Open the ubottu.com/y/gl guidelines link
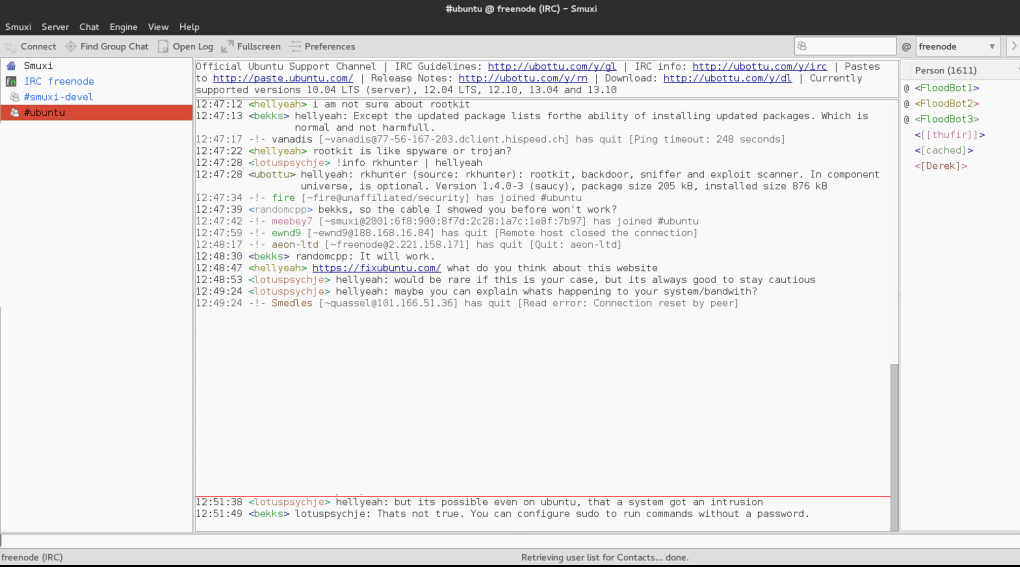This screenshot has width=1020, height=567. pyautogui.click(x=552, y=66)
